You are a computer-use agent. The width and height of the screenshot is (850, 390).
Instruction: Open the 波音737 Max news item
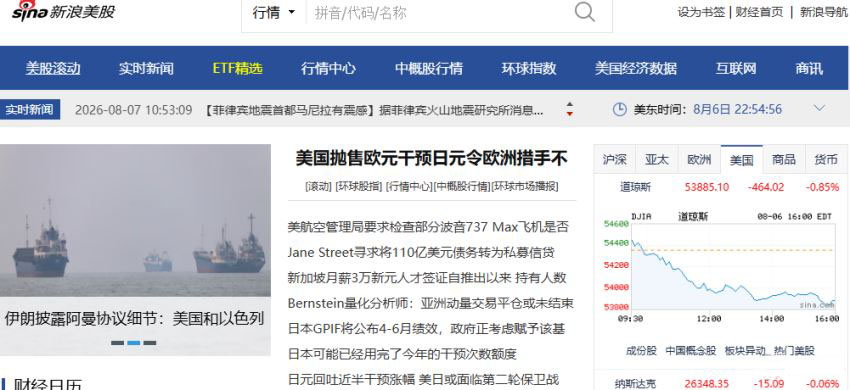coord(428,227)
